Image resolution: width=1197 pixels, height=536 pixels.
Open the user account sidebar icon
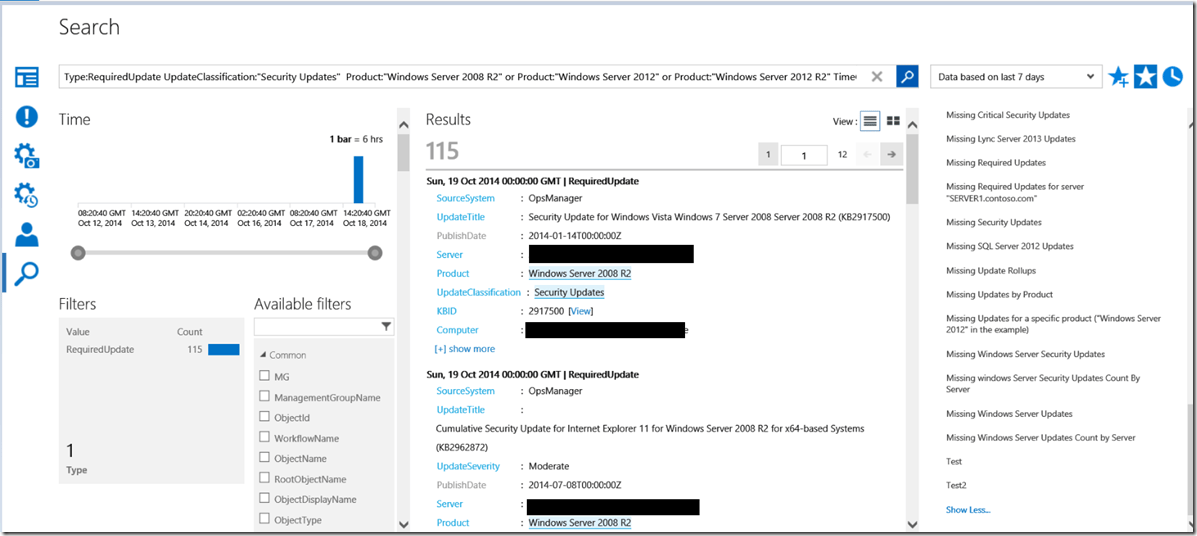[26, 234]
